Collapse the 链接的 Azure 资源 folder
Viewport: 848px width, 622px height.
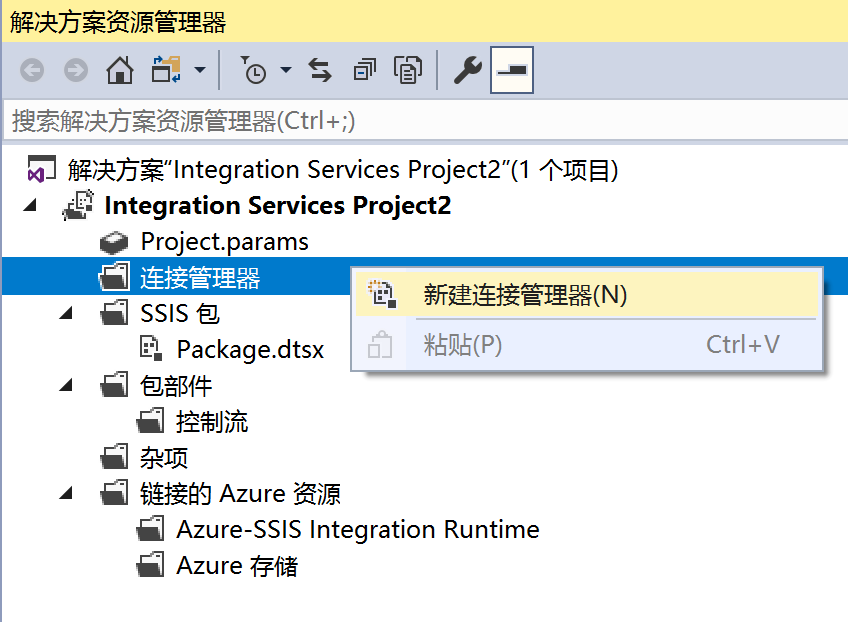[x=66, y=494]
